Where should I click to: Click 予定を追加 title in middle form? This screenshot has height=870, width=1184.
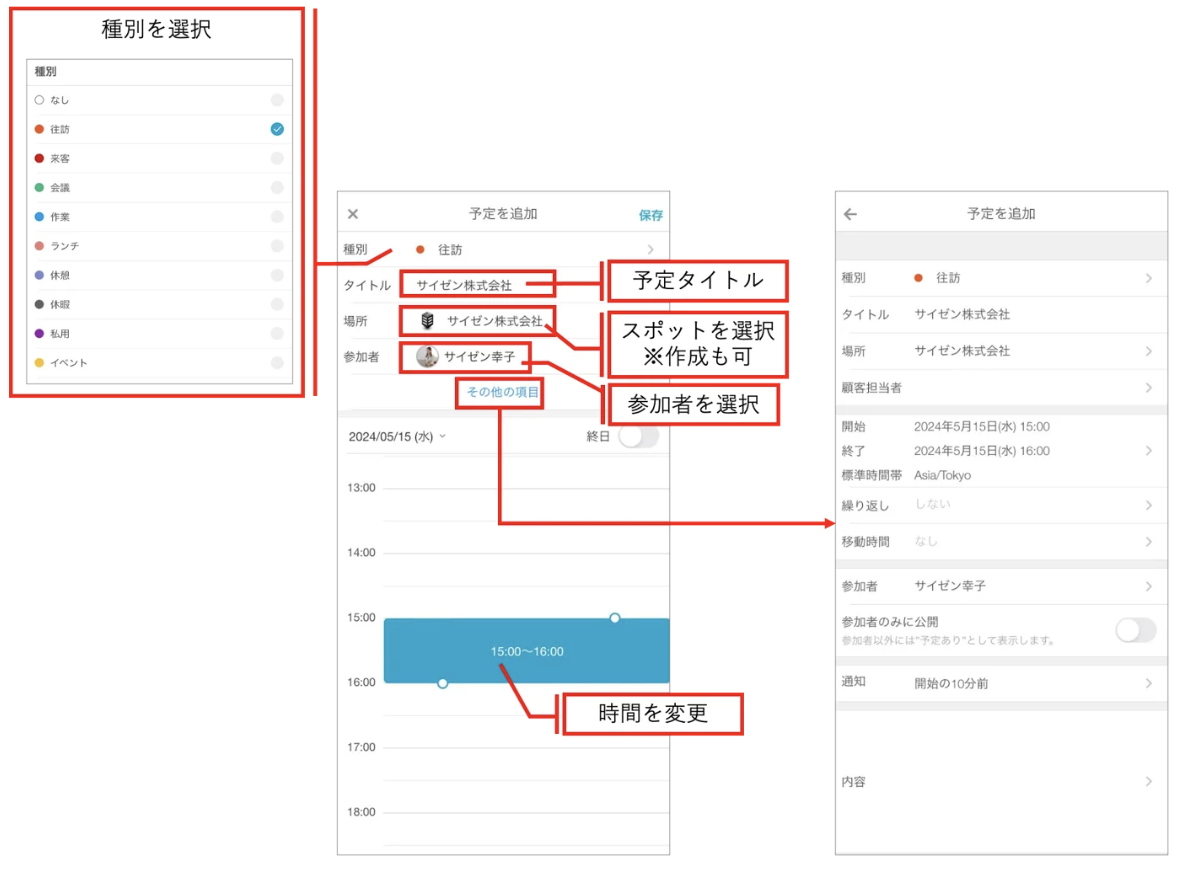pos(503,214)
